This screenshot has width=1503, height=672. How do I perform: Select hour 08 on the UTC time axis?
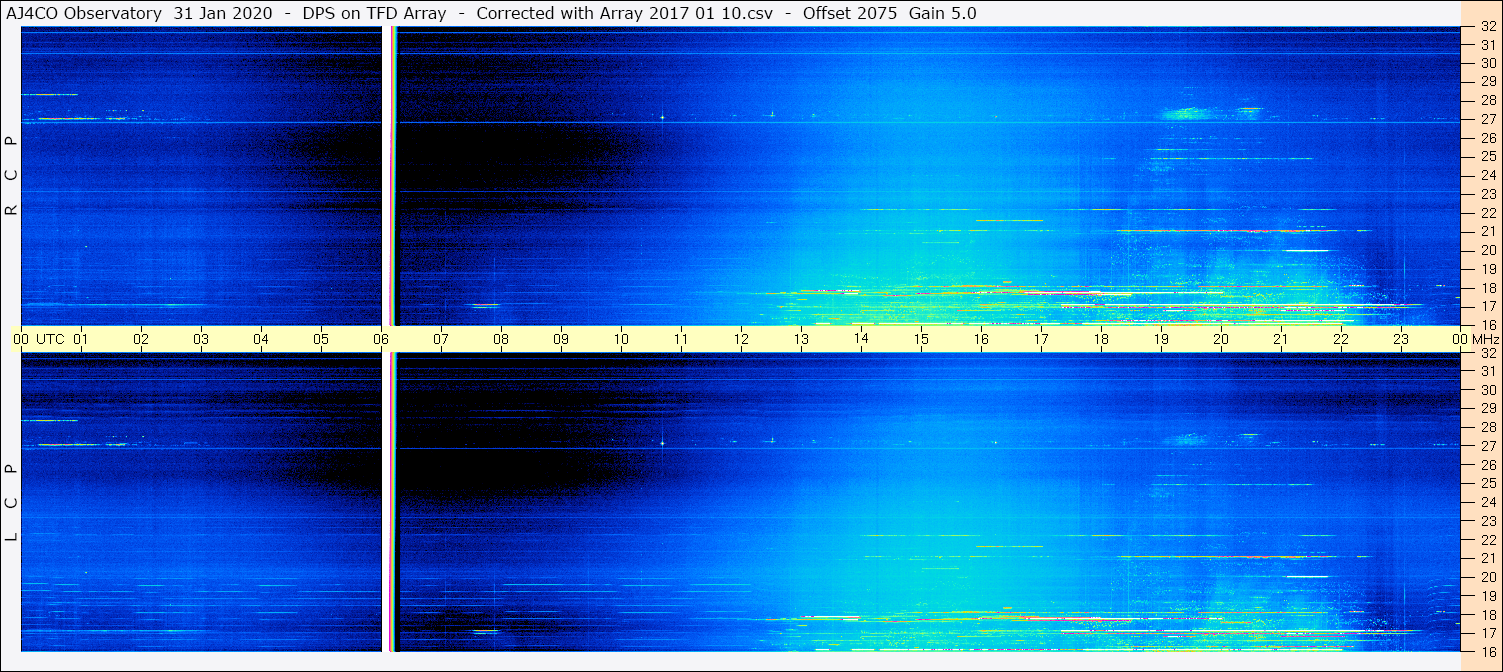coord(501,339)
